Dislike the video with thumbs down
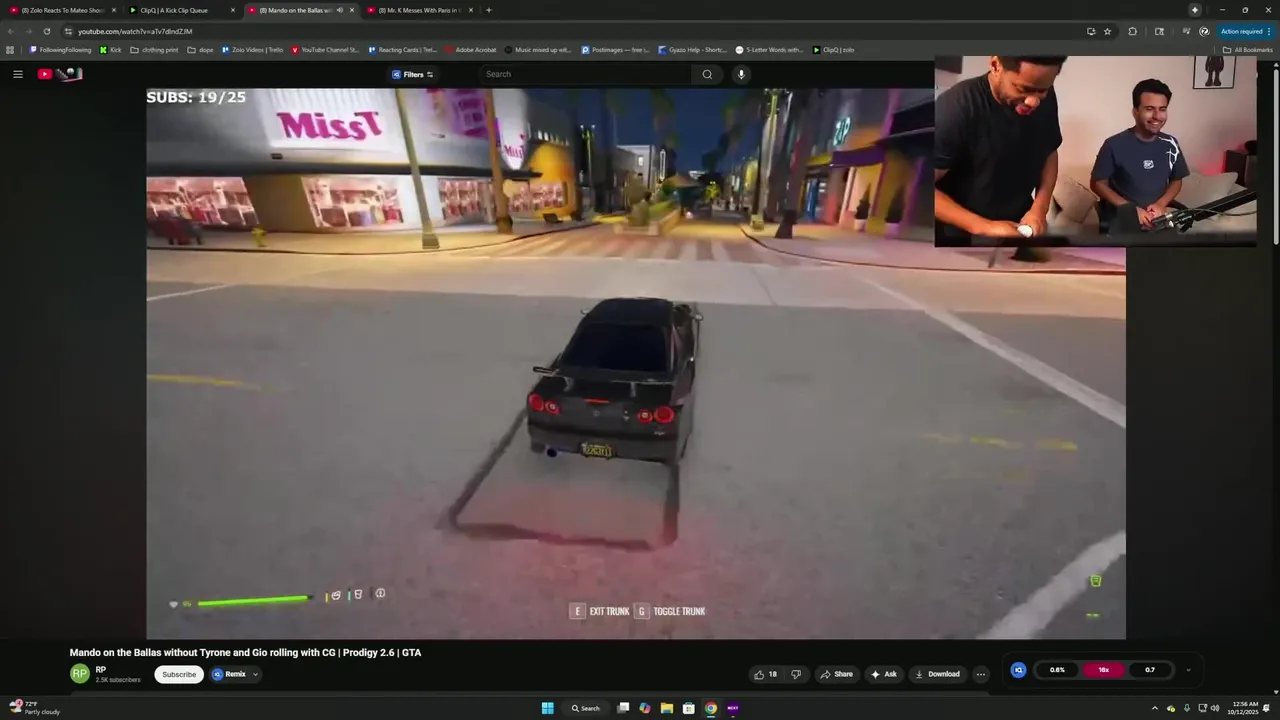 click(x=796, y=674)
